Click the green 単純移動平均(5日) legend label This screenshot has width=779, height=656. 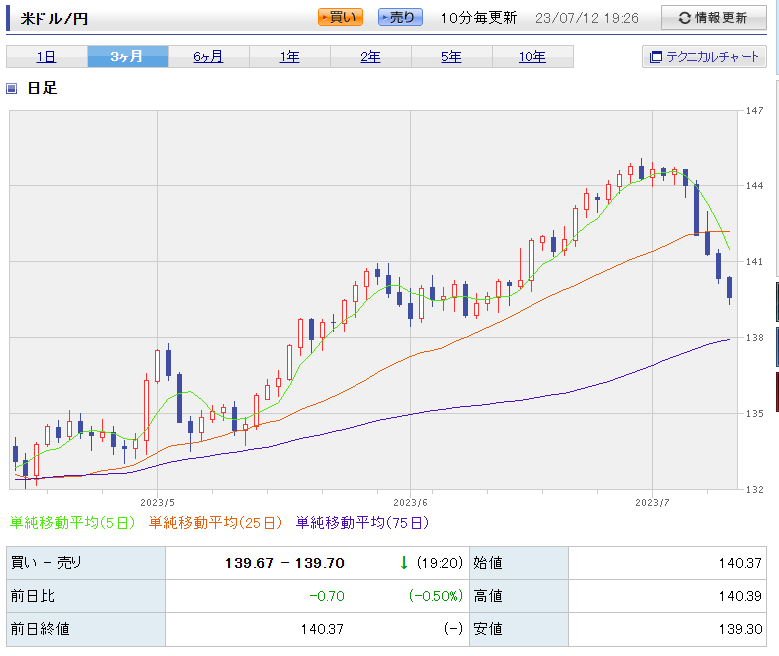click(74, 522)
